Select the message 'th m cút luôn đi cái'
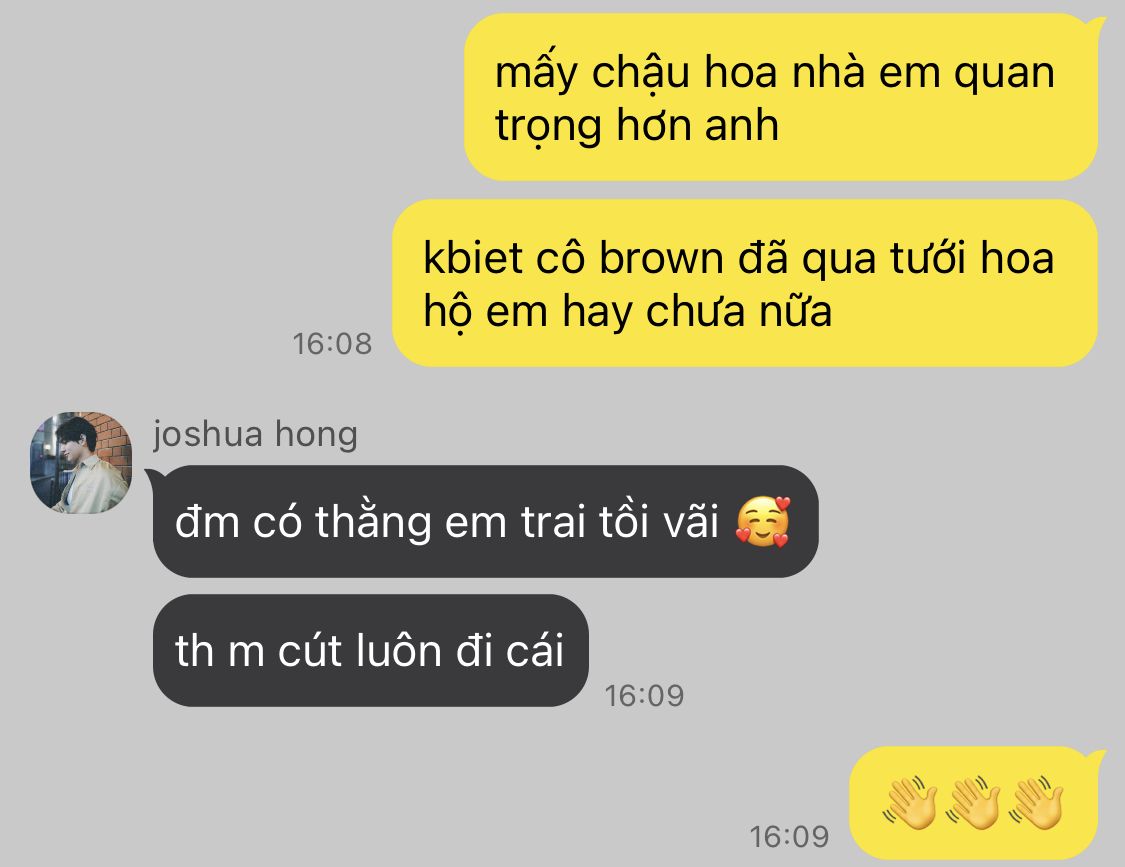Screen dimensions: 1125x867 [x=371, y=650]
